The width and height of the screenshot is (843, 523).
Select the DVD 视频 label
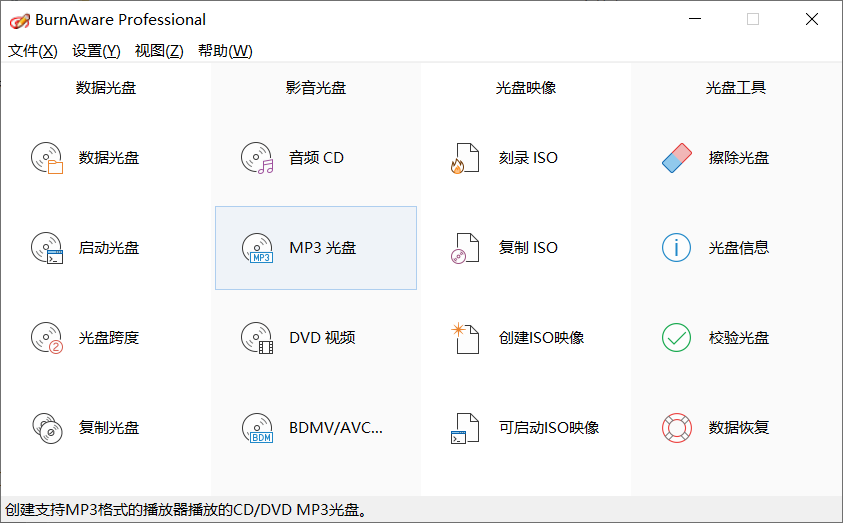(x=323, y=338)
